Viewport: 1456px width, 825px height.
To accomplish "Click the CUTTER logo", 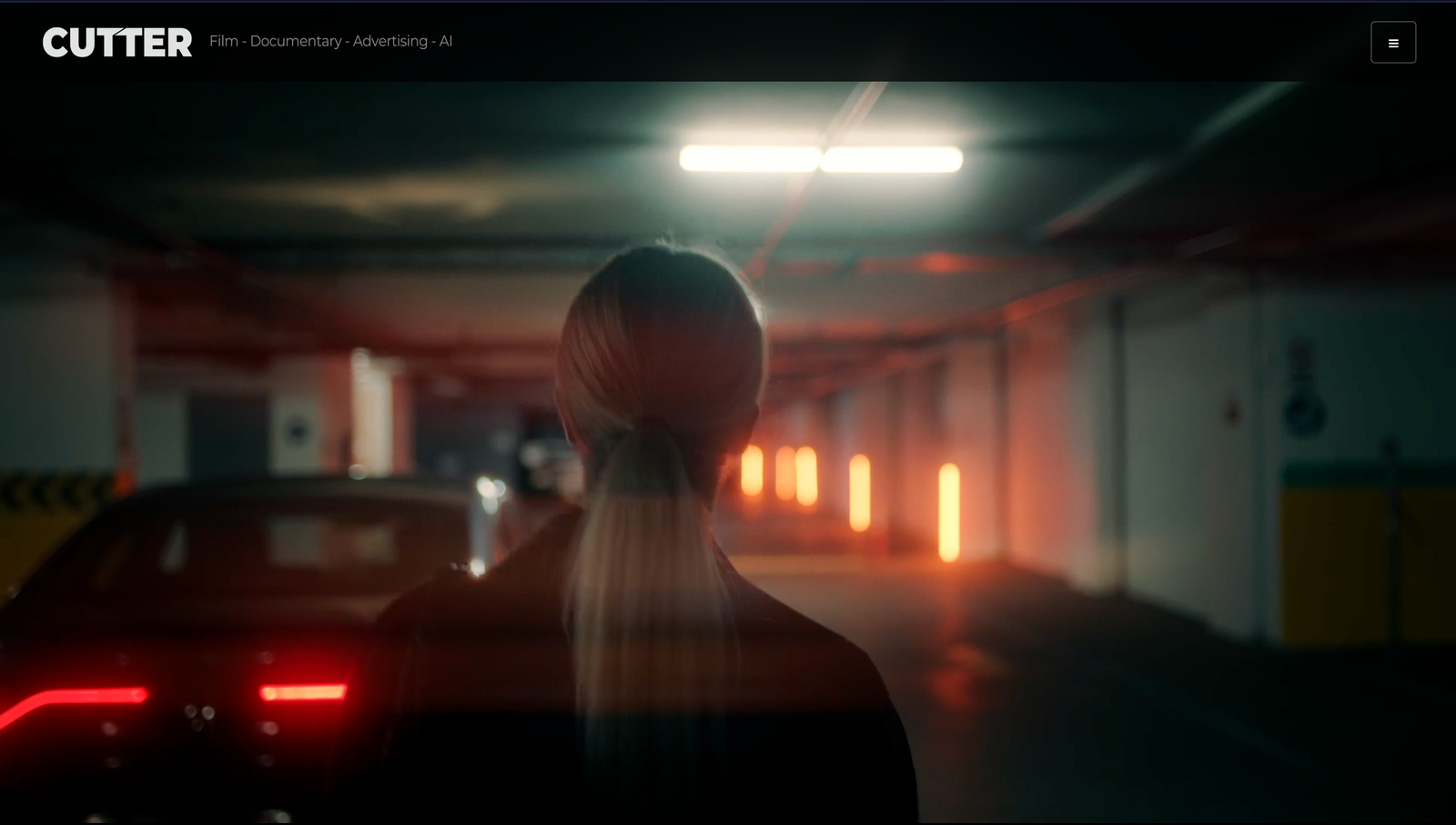I will [117, 43].
